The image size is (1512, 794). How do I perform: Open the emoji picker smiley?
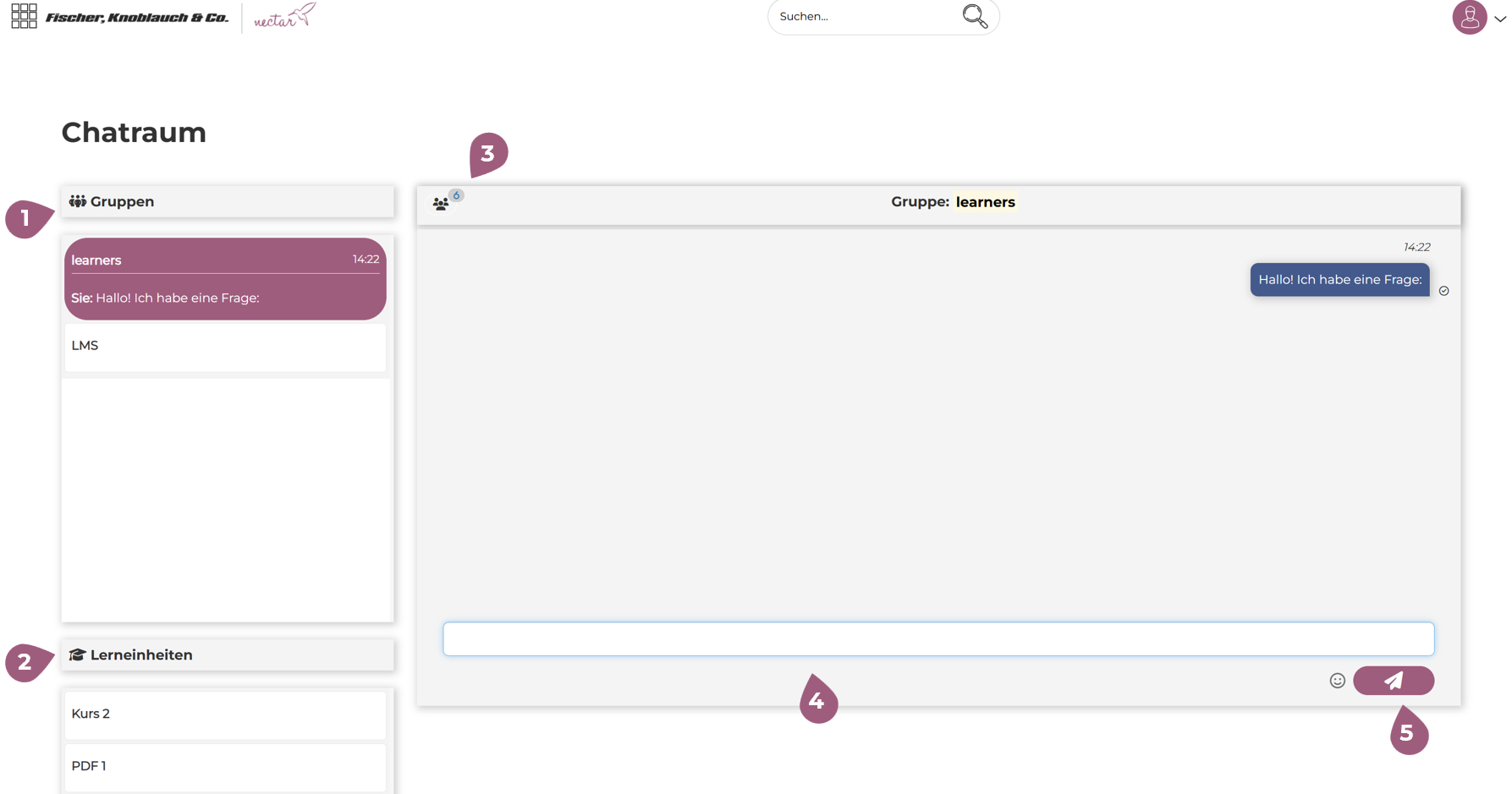coord(1337,681)
